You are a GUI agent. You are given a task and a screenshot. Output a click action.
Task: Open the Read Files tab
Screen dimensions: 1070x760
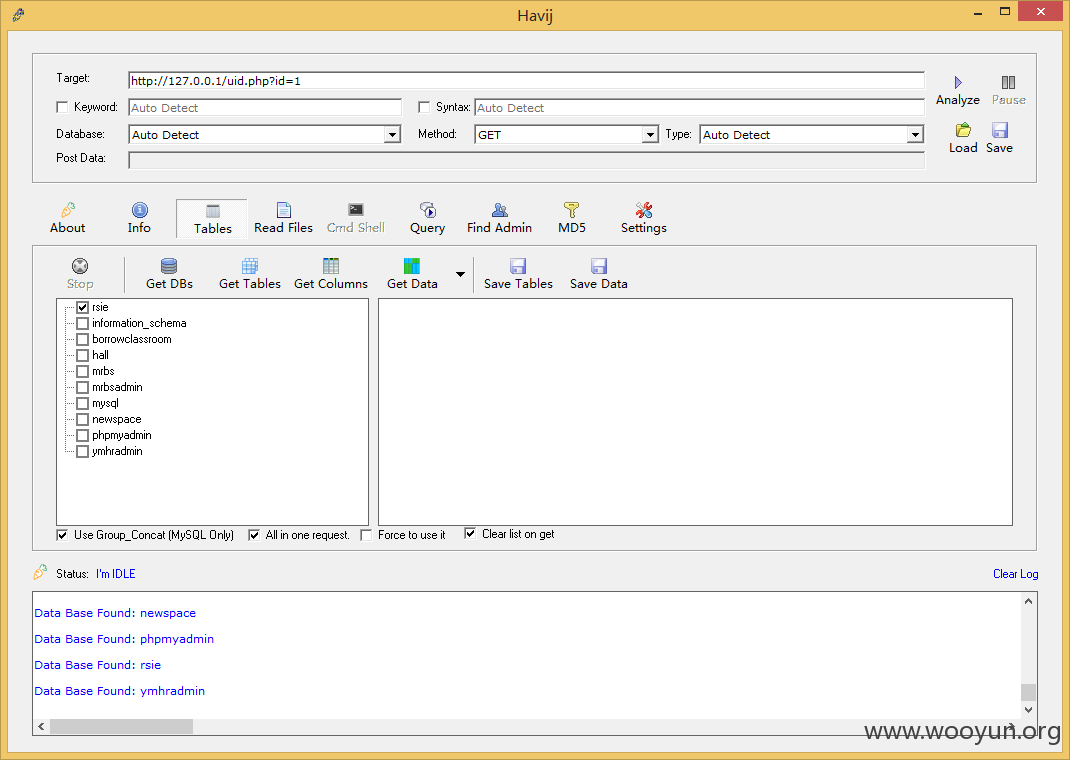[x=283, y=218]
